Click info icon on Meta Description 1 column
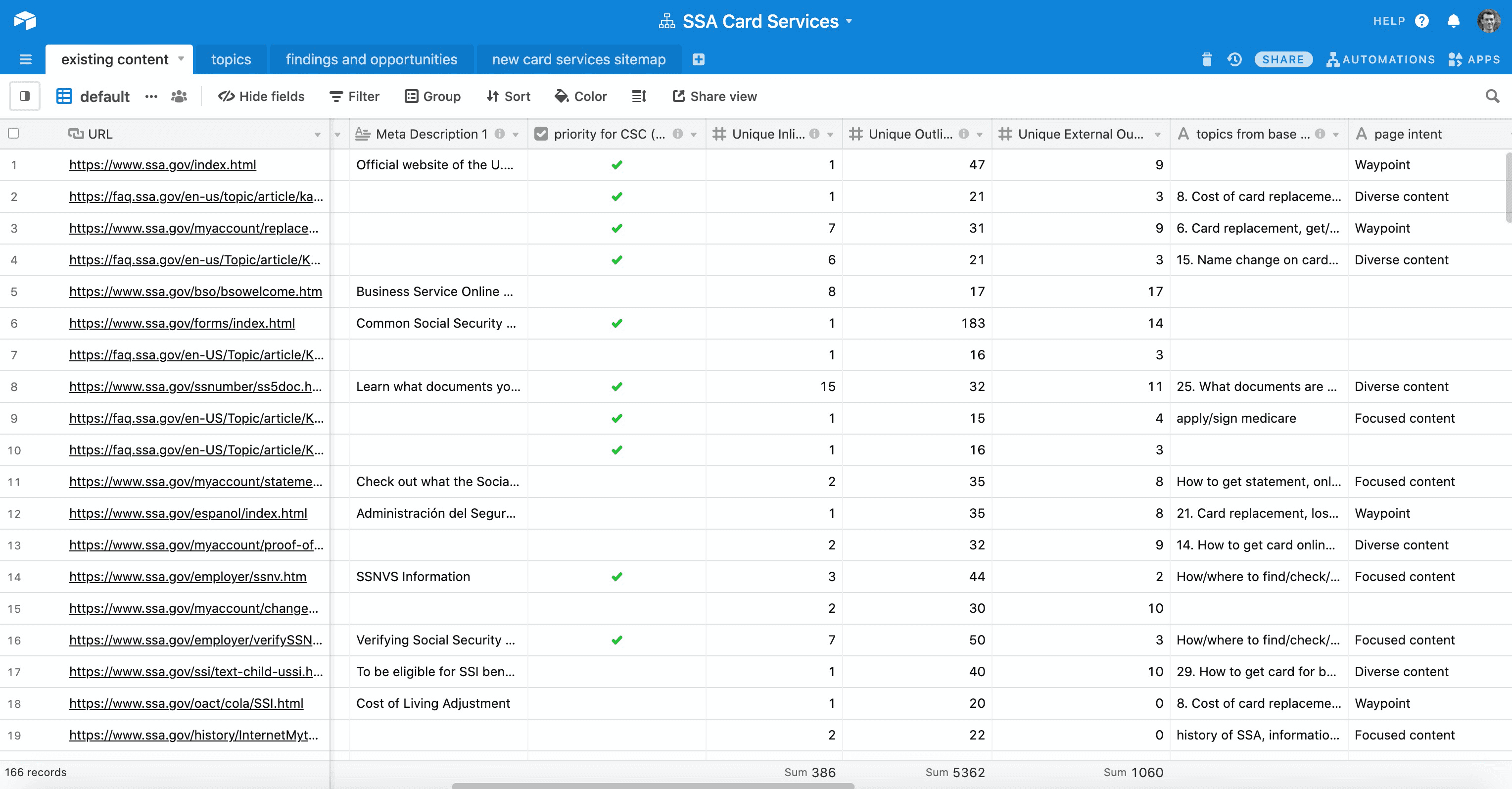The width and height of the screenshot is (1512, 789). click(x=500, y=134)
